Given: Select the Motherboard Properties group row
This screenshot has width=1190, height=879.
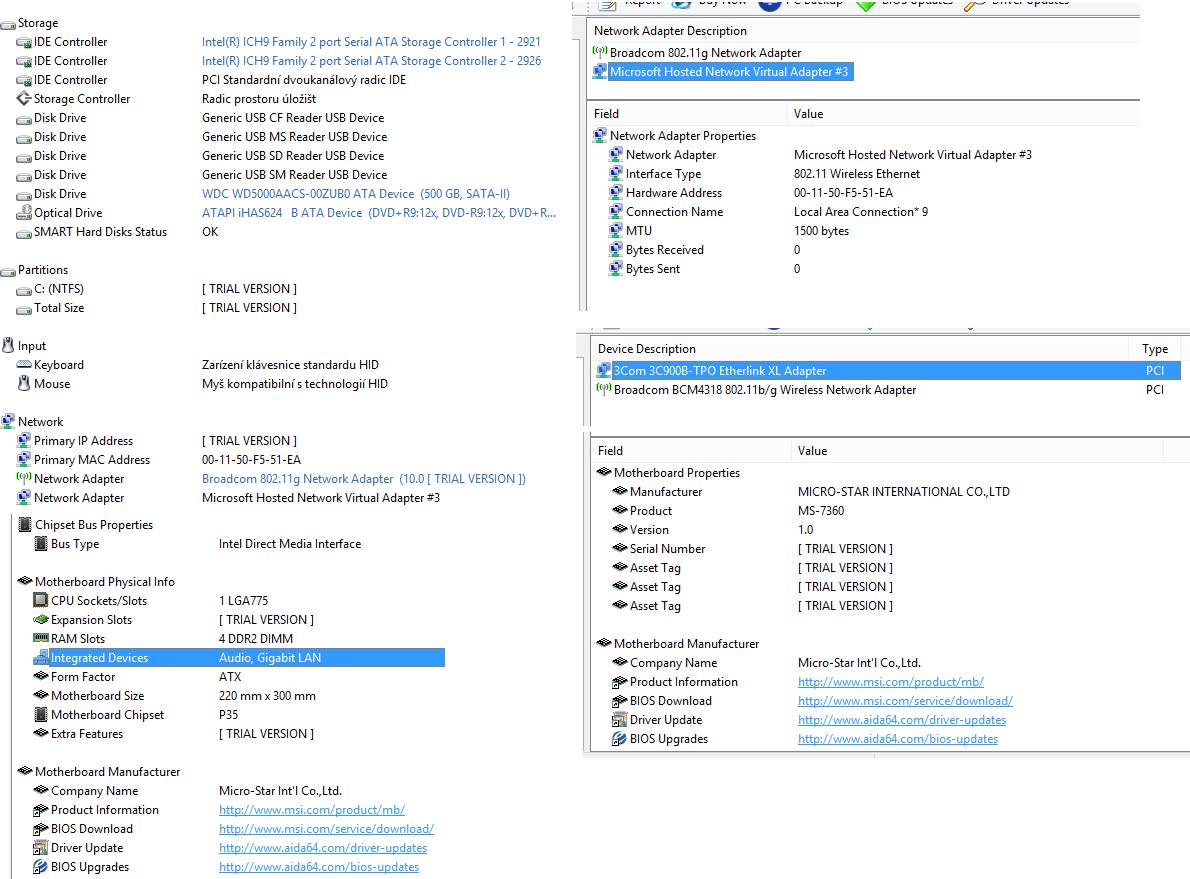Looking at the screenshot, I should (x=677, y=473).
